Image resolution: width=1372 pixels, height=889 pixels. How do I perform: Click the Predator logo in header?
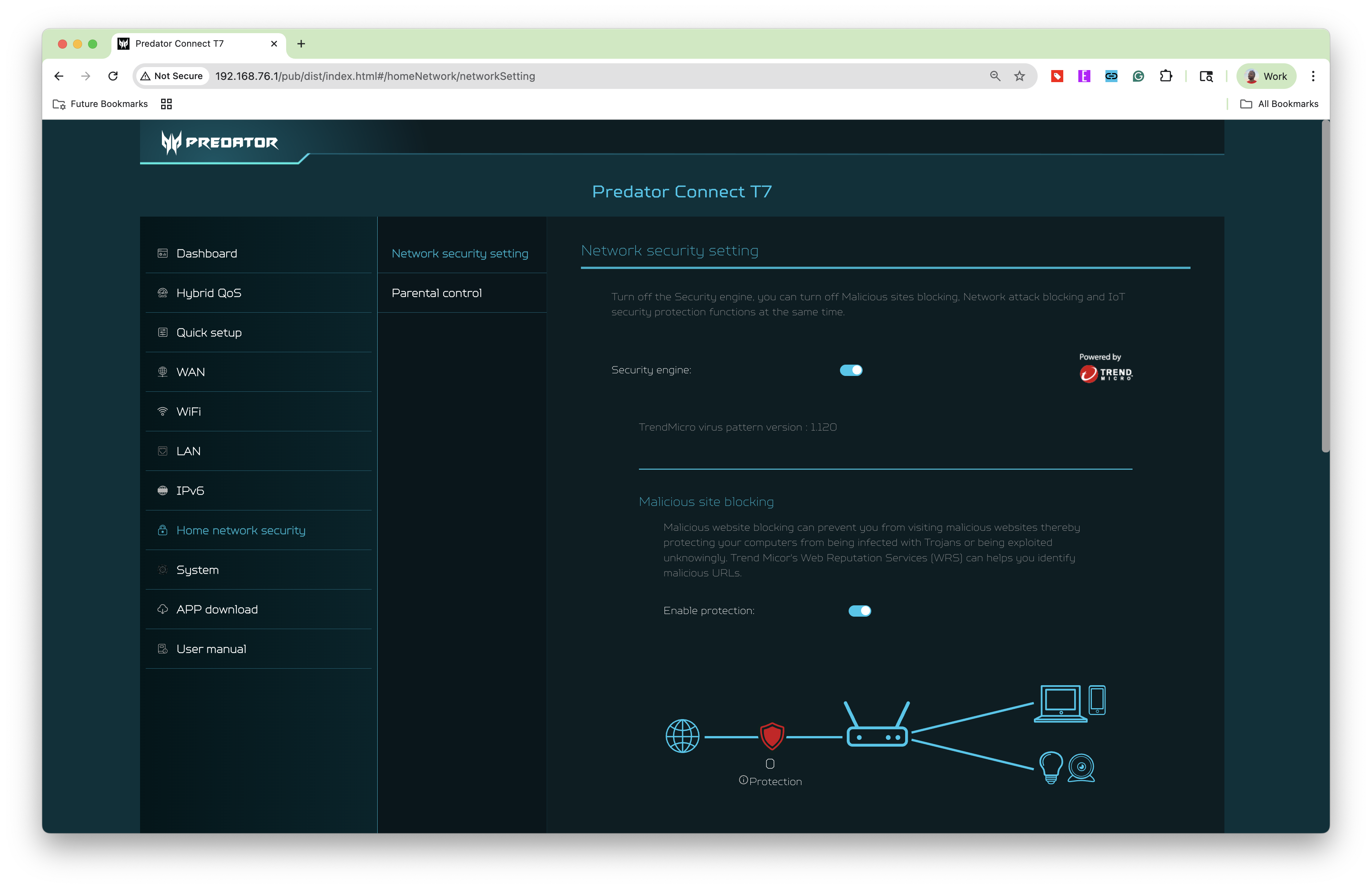(x=220, y=142)
